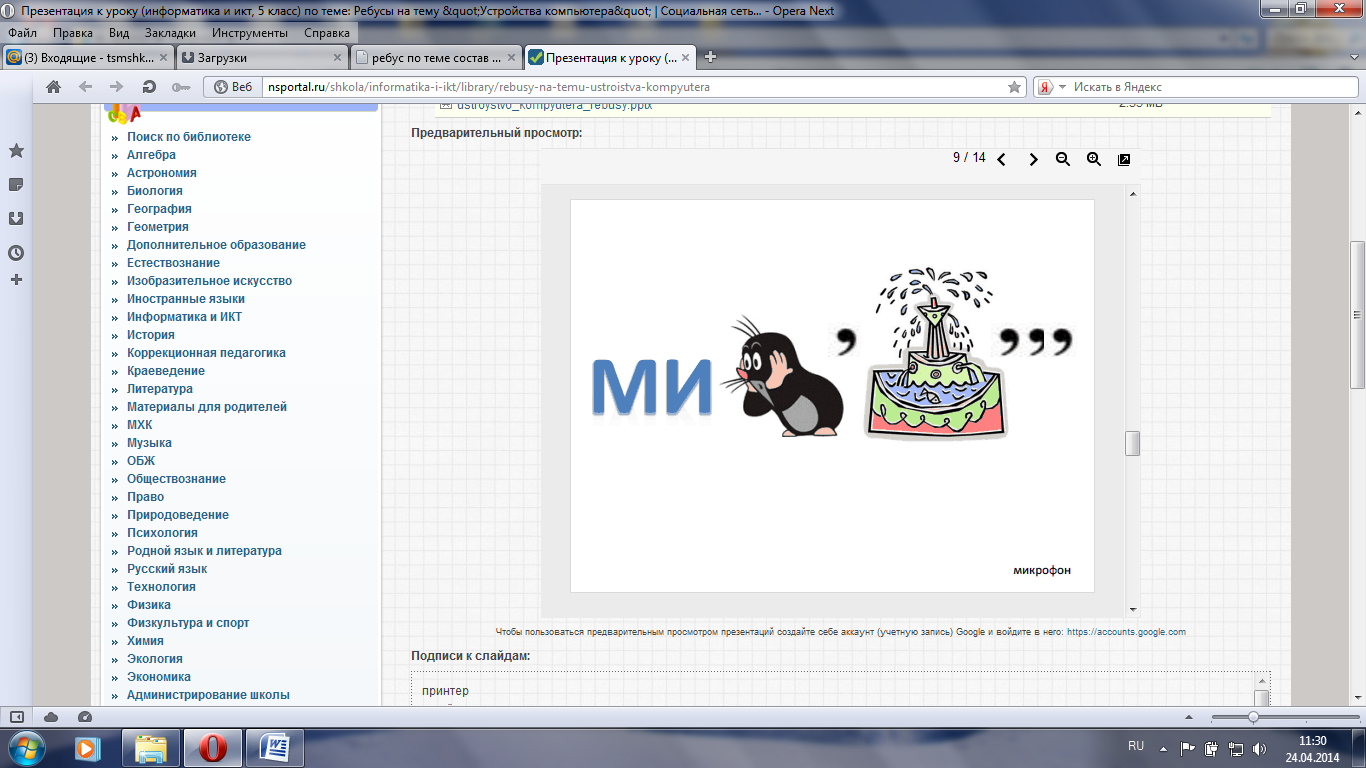This screenshot has width=1366, height=768.
Task: Open the Веб site info badge
Action: (x=234, y=87)
